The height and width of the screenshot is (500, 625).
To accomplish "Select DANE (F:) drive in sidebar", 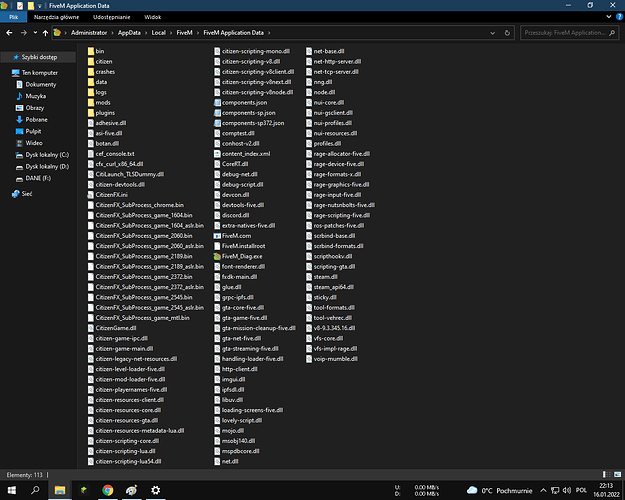I will 38,178.
